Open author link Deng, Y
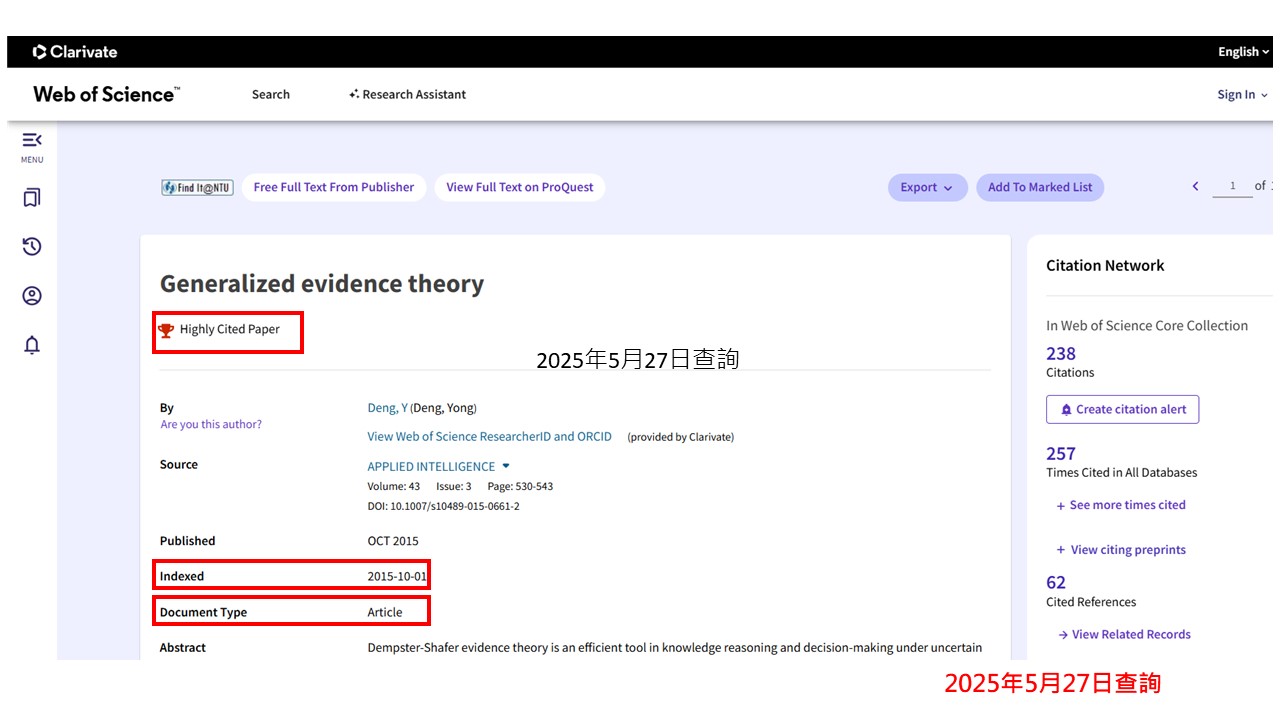The width and height of the screenshot is (1280, 720). click(387, 408)
